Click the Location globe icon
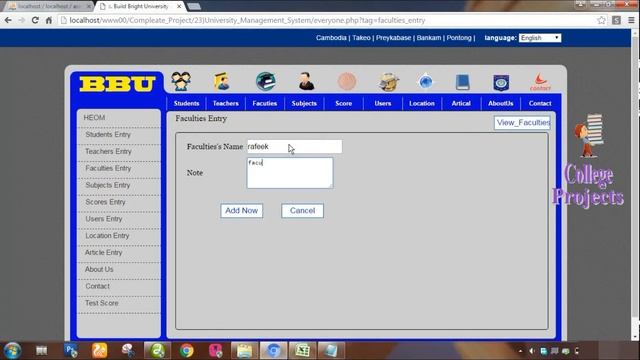Viewport: 640px width, 360px height. coord(425,81)
